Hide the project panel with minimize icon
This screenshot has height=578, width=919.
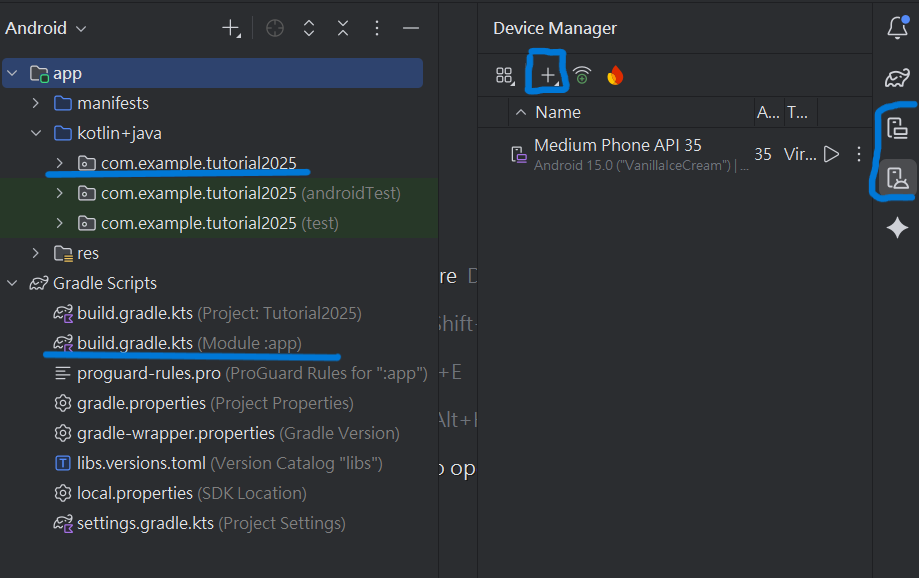click(410, 29)
